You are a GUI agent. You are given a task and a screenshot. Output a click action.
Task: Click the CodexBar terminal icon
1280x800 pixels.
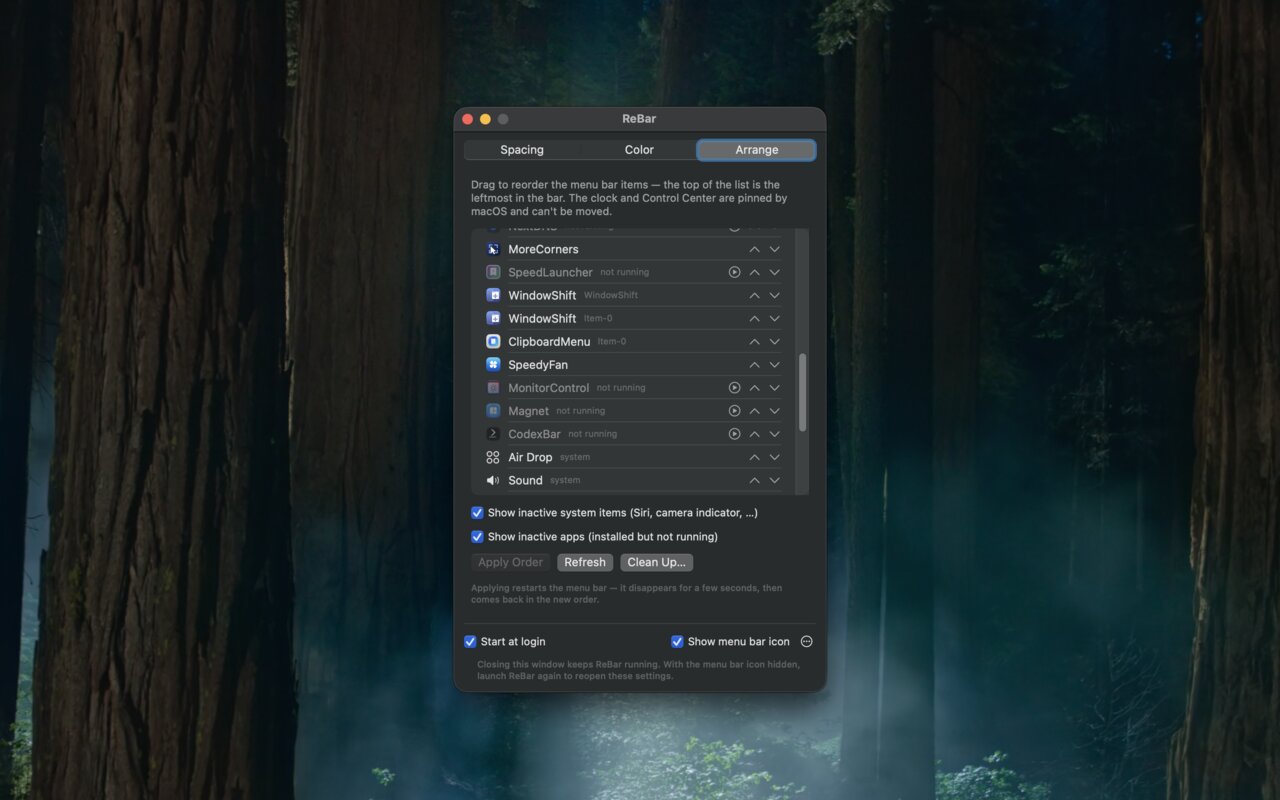493,433
